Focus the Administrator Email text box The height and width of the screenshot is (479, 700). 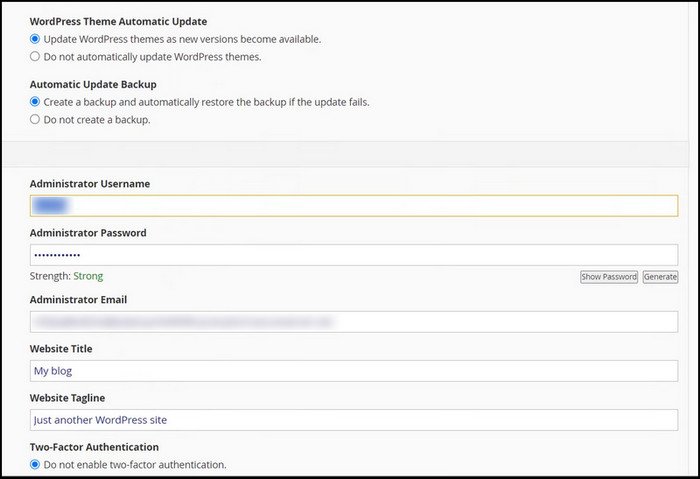click(354, 322)
